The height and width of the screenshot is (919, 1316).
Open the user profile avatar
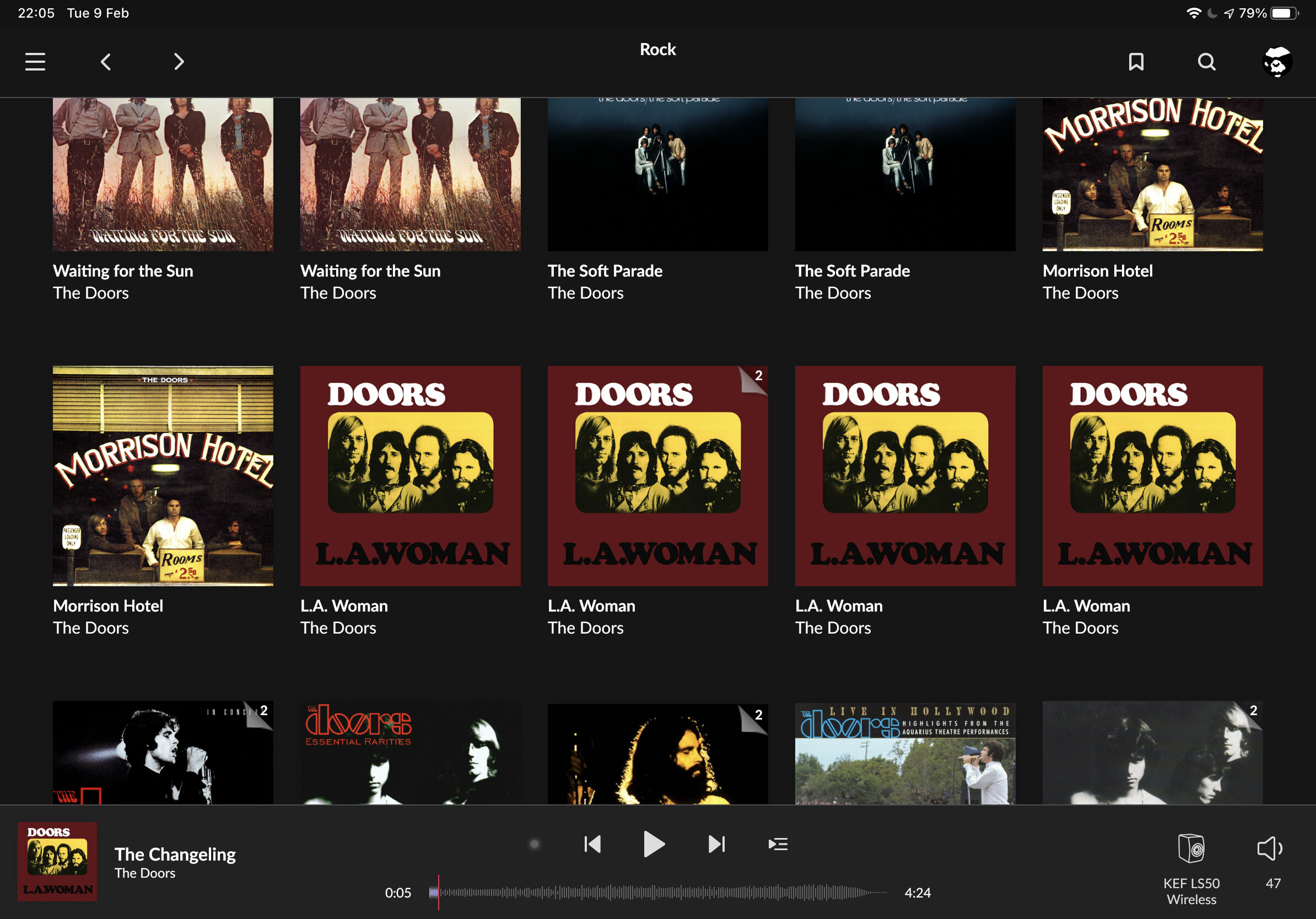[x=1277, y=61]
